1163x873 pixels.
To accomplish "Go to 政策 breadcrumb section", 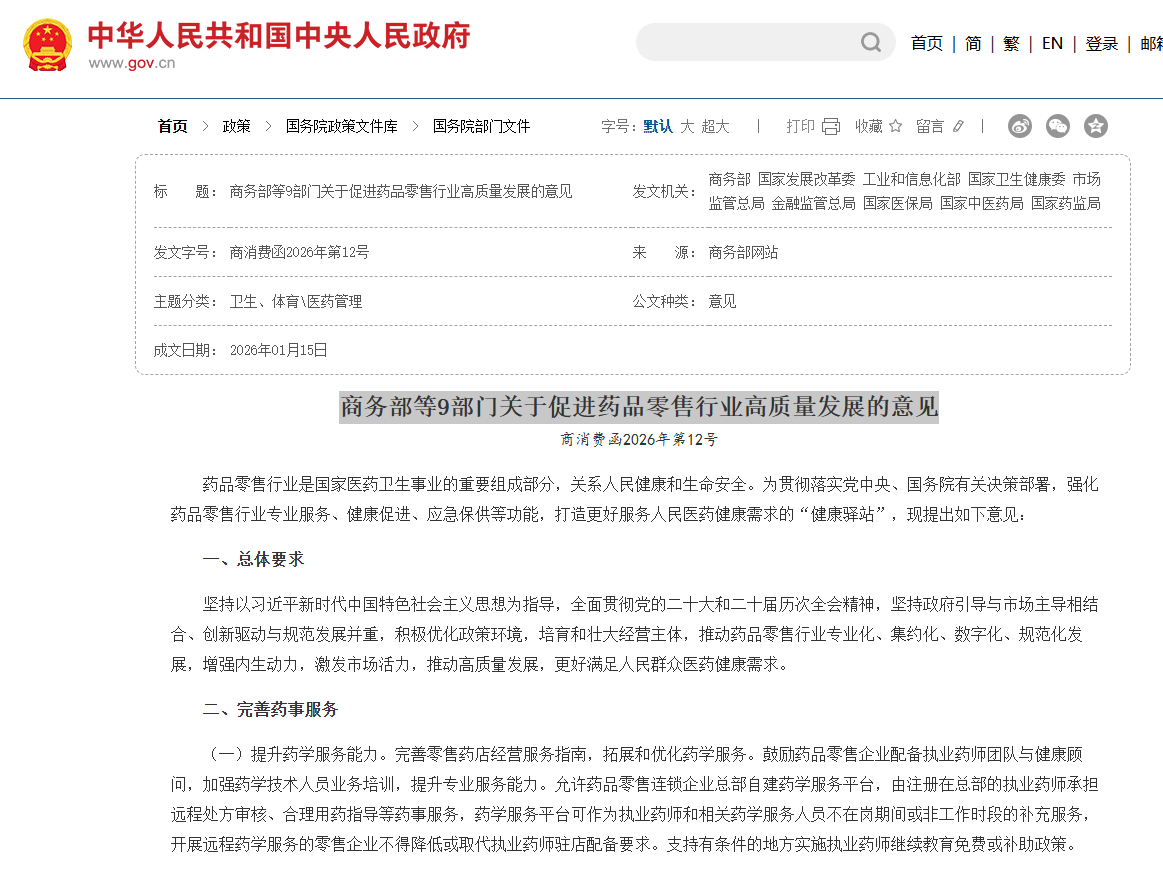I will point(236,126).
